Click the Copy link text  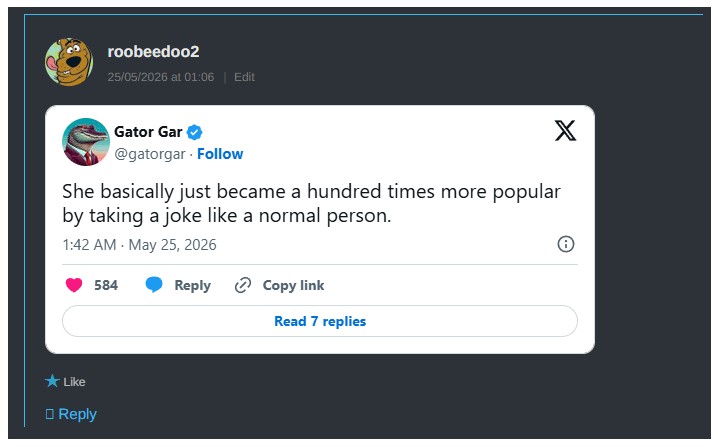[x=293, y=285]
